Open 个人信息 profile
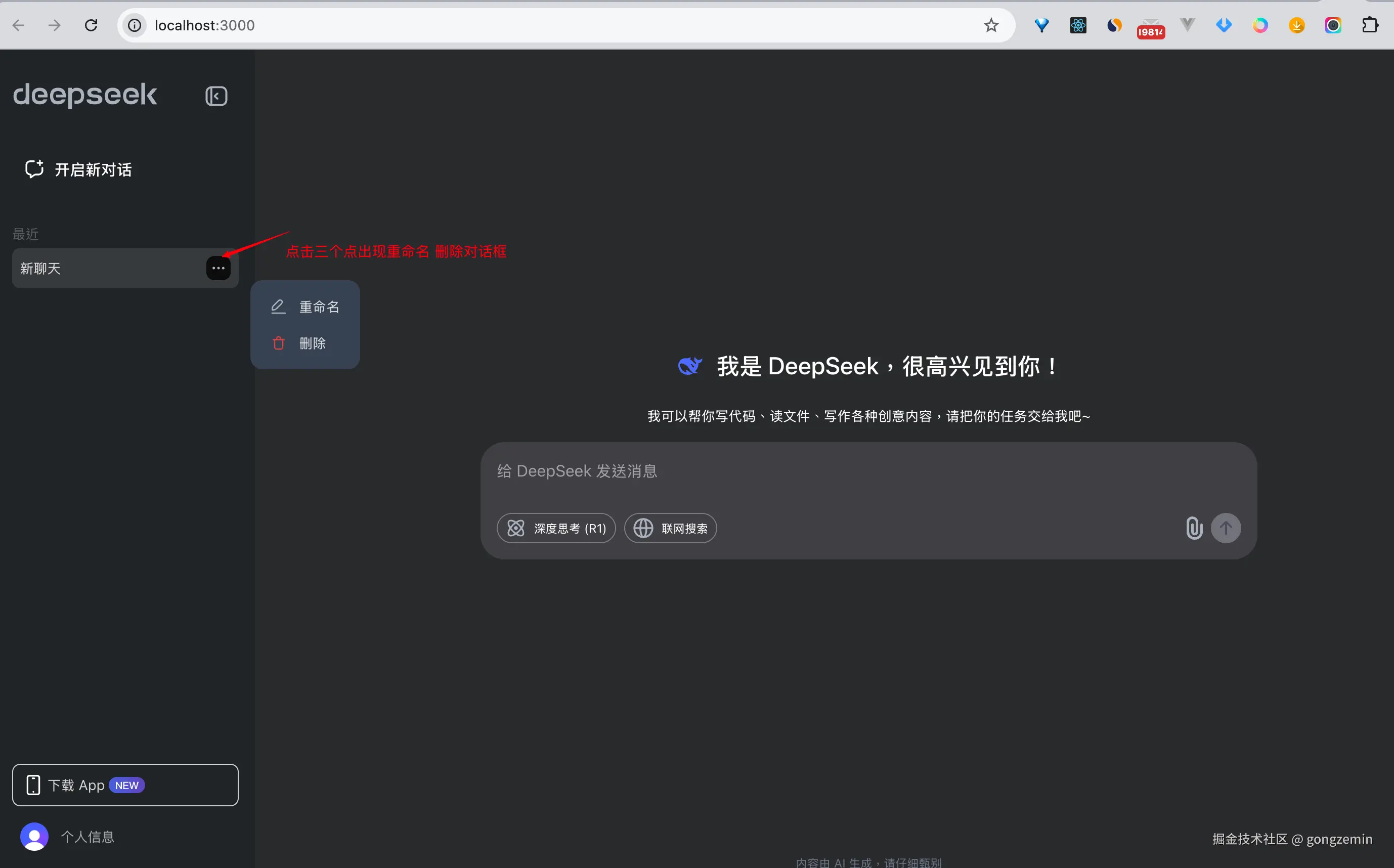 (x=68, y=837)
